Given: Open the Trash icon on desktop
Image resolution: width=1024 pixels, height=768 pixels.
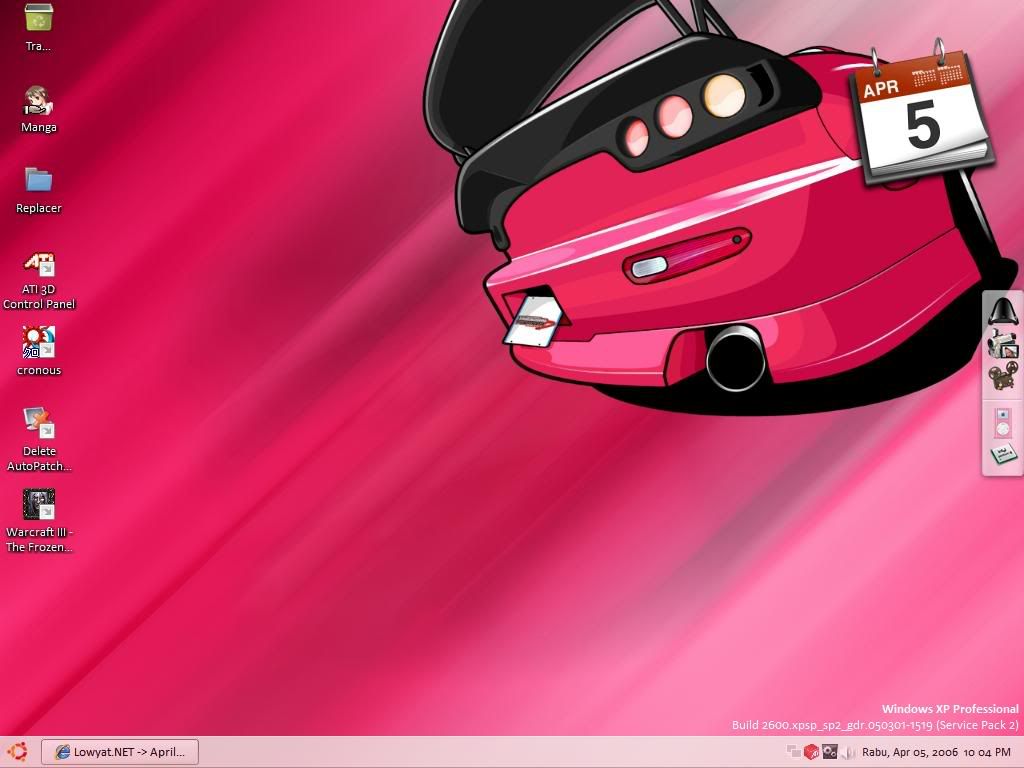Looking at the screenshot, I should tap(39, 19).
